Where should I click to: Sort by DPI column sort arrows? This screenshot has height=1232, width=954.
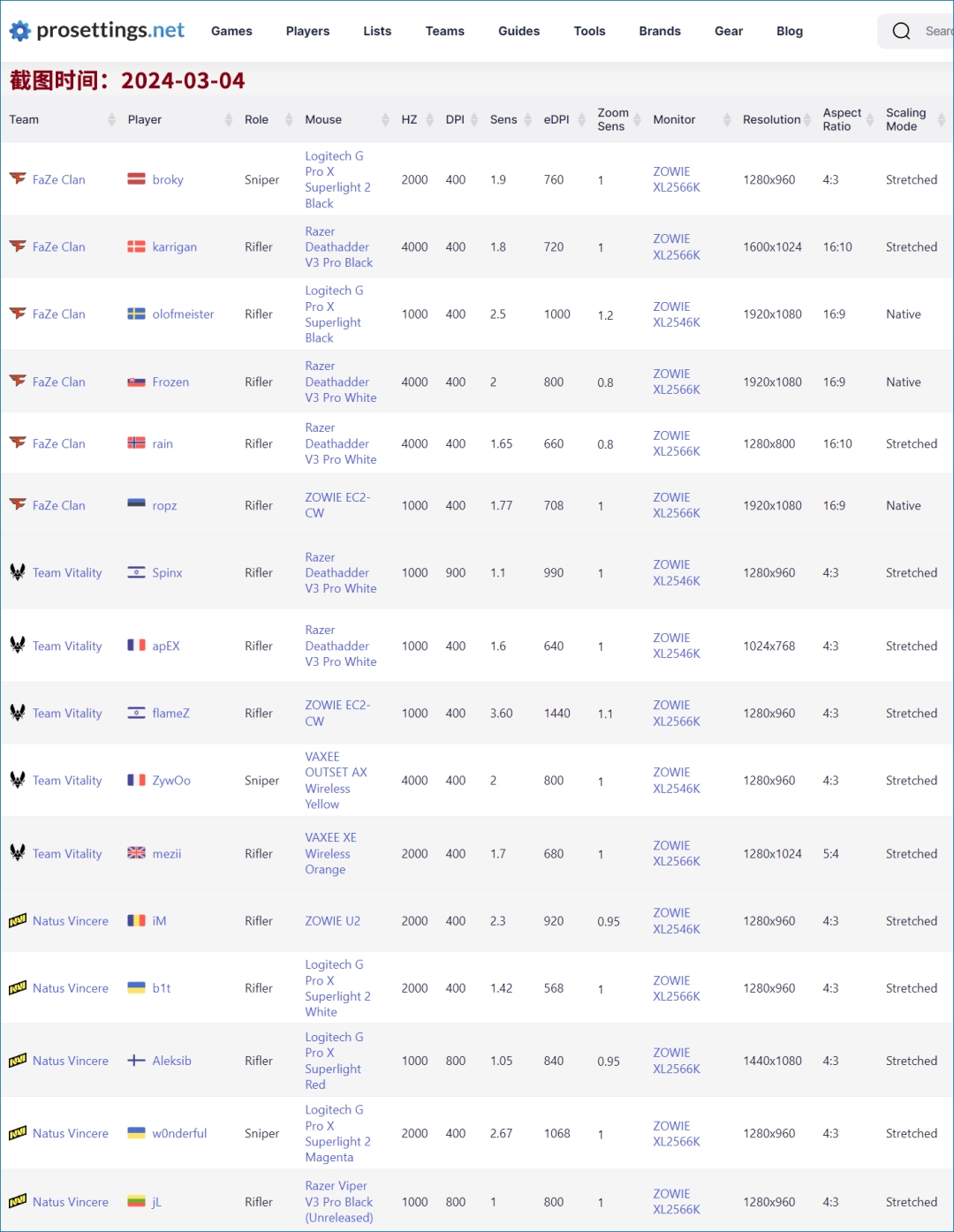click(474, 119)
